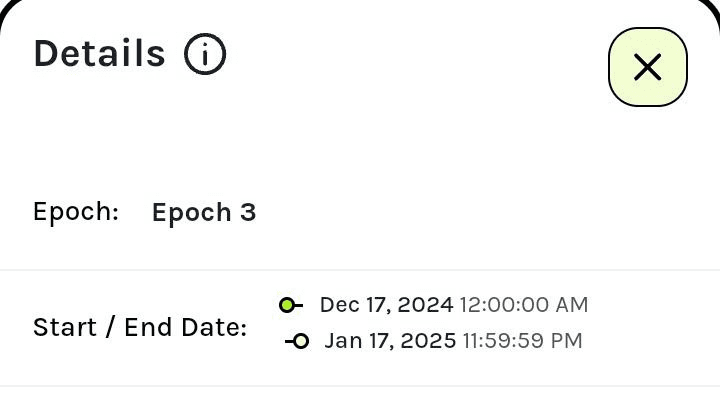Click the 12:00:00 AM start time
The height and width of the screenshot is (410, 720).
[524, 305]
